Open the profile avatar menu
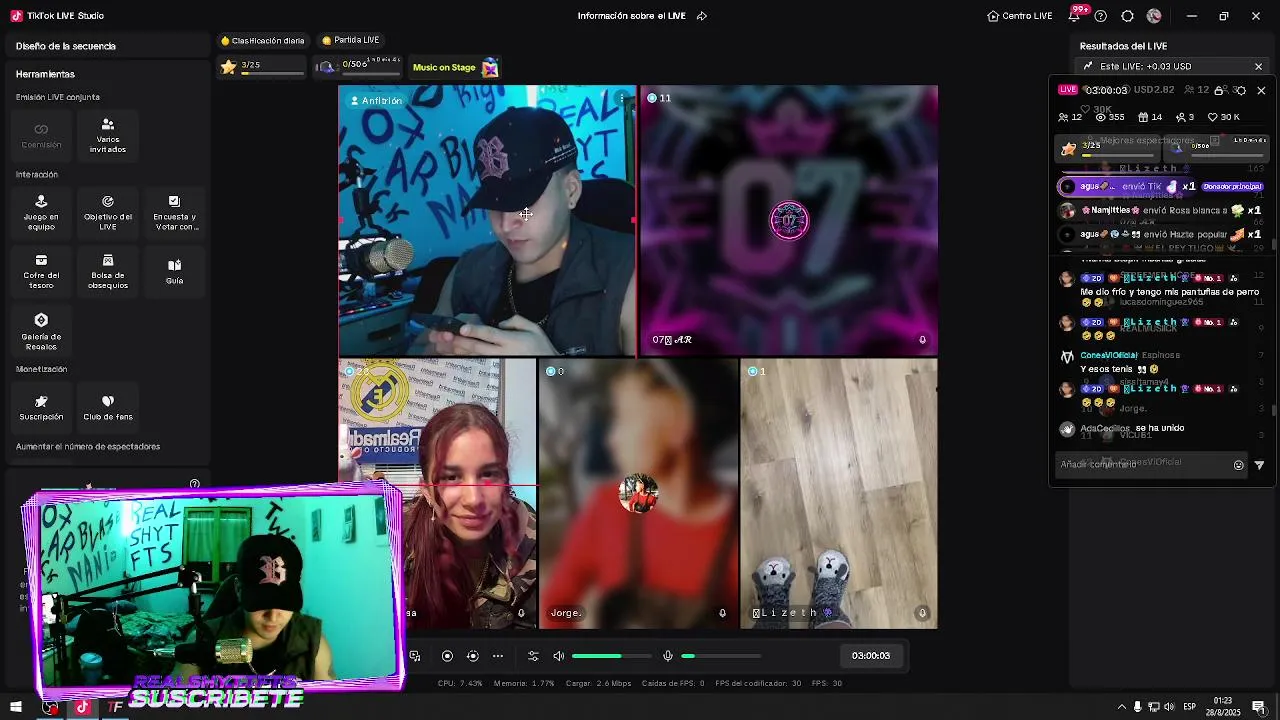The width and height of the screenshot is (1280, 720). click(1154, 16)
